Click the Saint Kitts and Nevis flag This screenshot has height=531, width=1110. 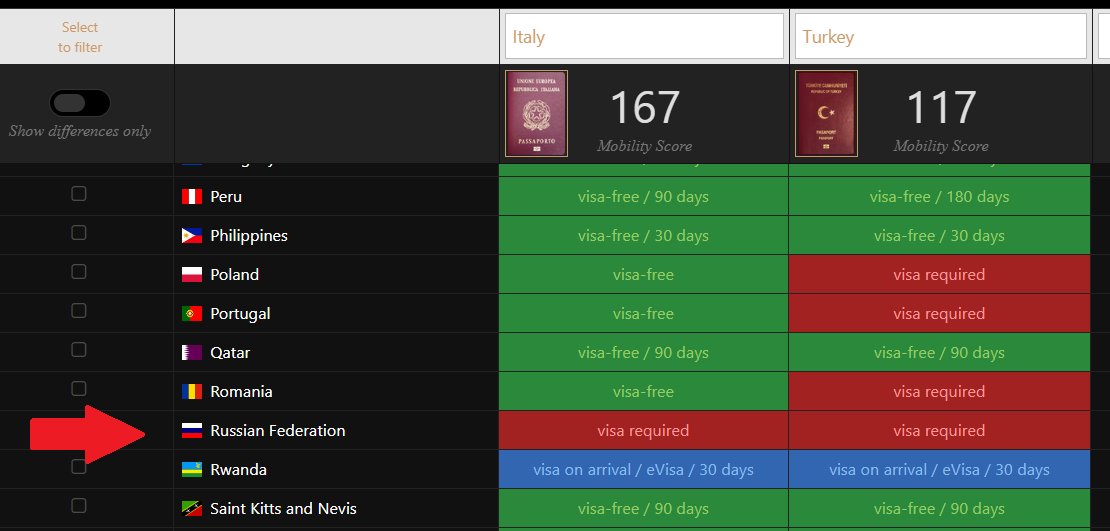pos(191,509)
